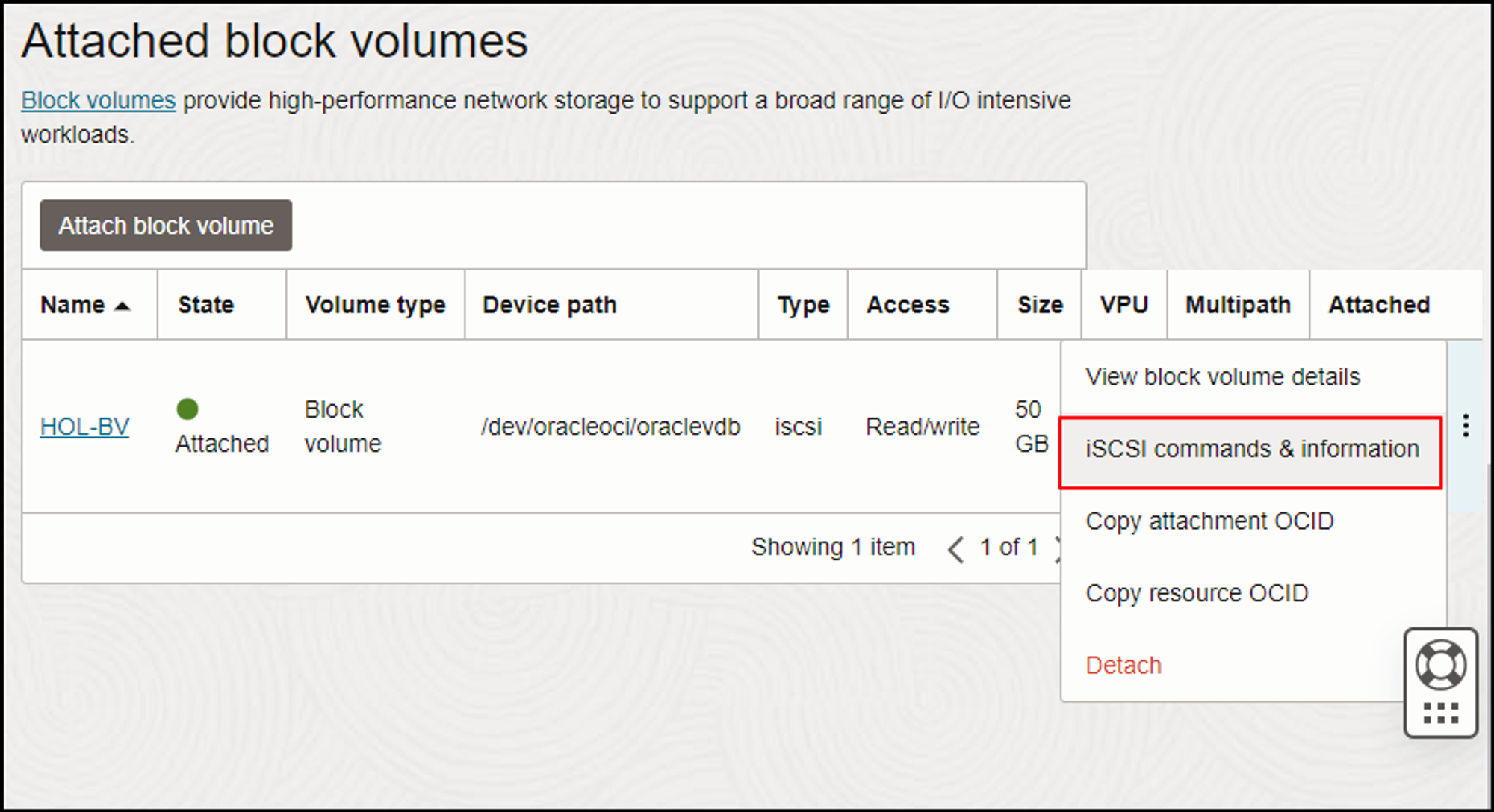Select Copy resource OCID option
This screenshot has width=1494, height=812.
(1196, 594)
